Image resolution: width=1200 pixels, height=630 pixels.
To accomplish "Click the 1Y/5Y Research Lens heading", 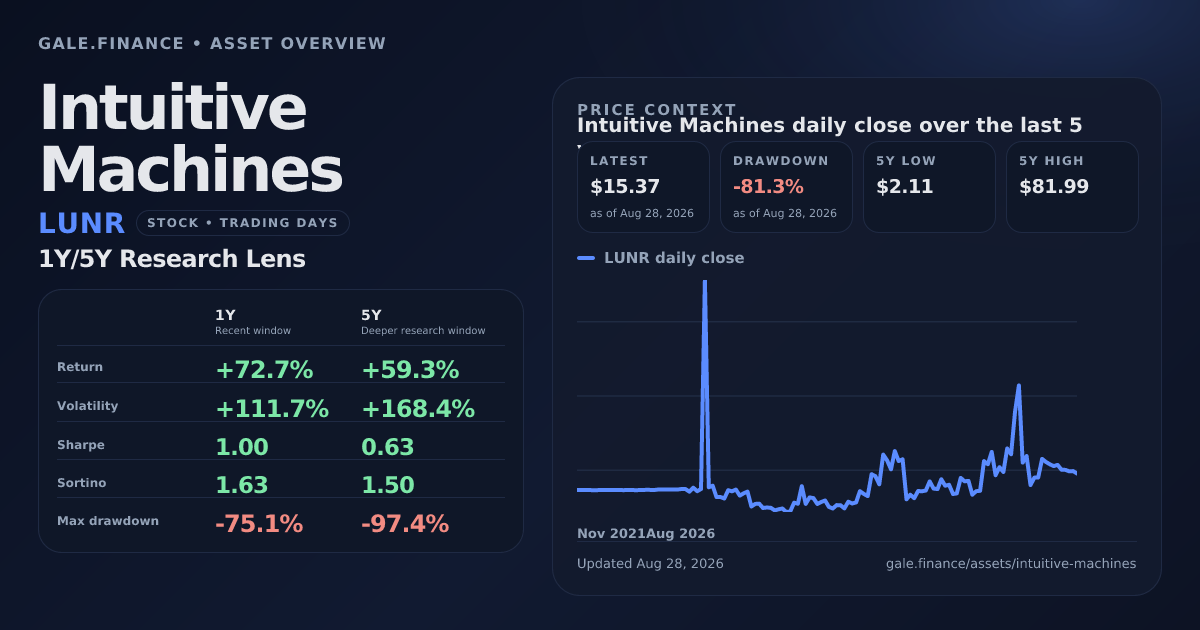I will pos(172,259).
